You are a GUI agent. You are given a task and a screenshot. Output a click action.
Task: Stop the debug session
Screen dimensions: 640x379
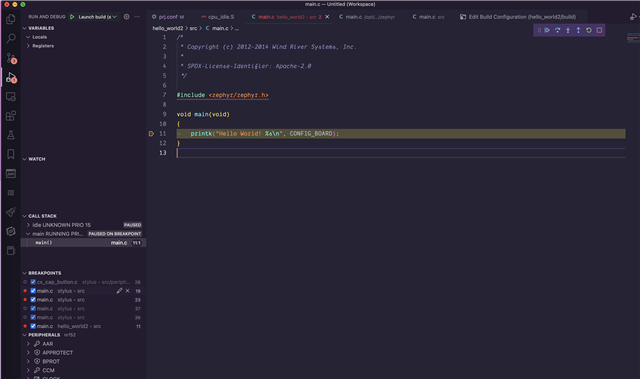pyautogui.click(x=599, y=30)
